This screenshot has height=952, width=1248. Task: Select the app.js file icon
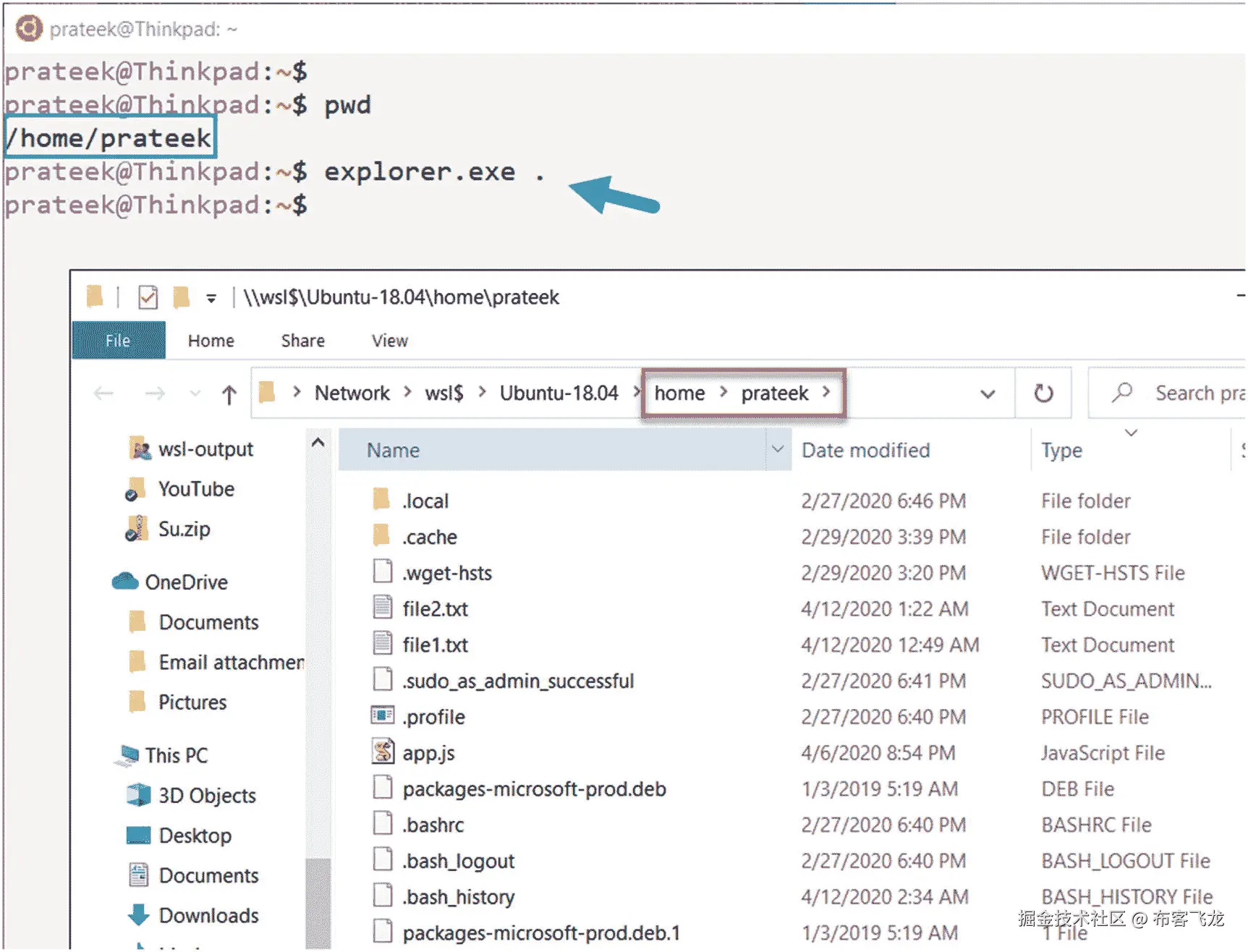tap(383, 752)
